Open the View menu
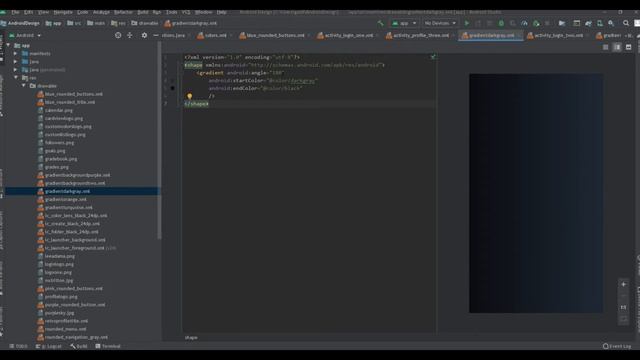Viewport: 640px width, 360px height. pyautogui.click(x=43, y=12)
